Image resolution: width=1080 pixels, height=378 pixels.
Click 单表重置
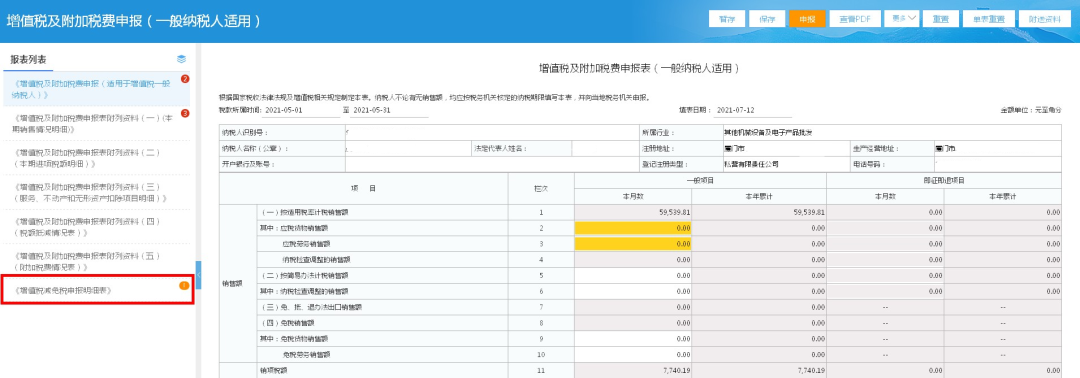[x=988, y=19]
